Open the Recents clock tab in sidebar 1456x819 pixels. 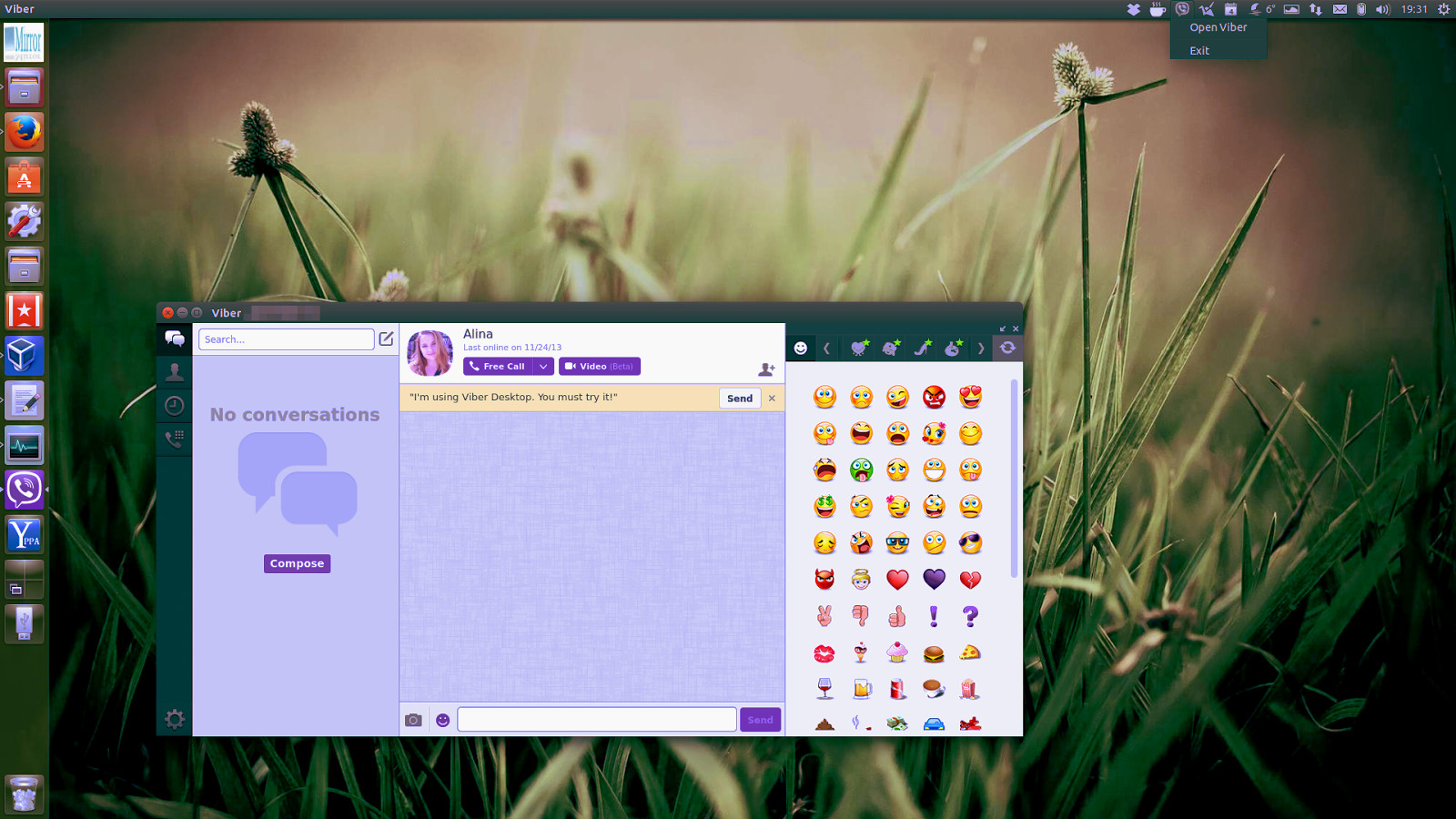pyautogui.click(x=175, y=406)
